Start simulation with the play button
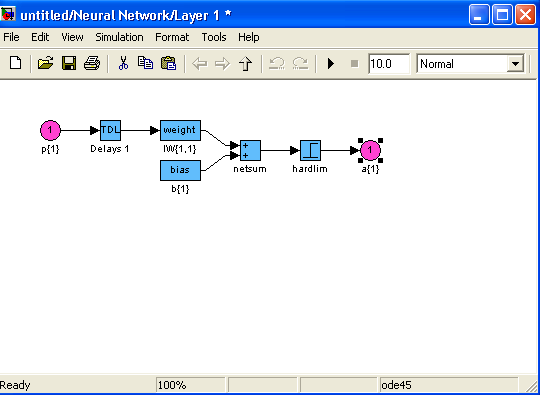540x395 pixels. click(331, 64)
